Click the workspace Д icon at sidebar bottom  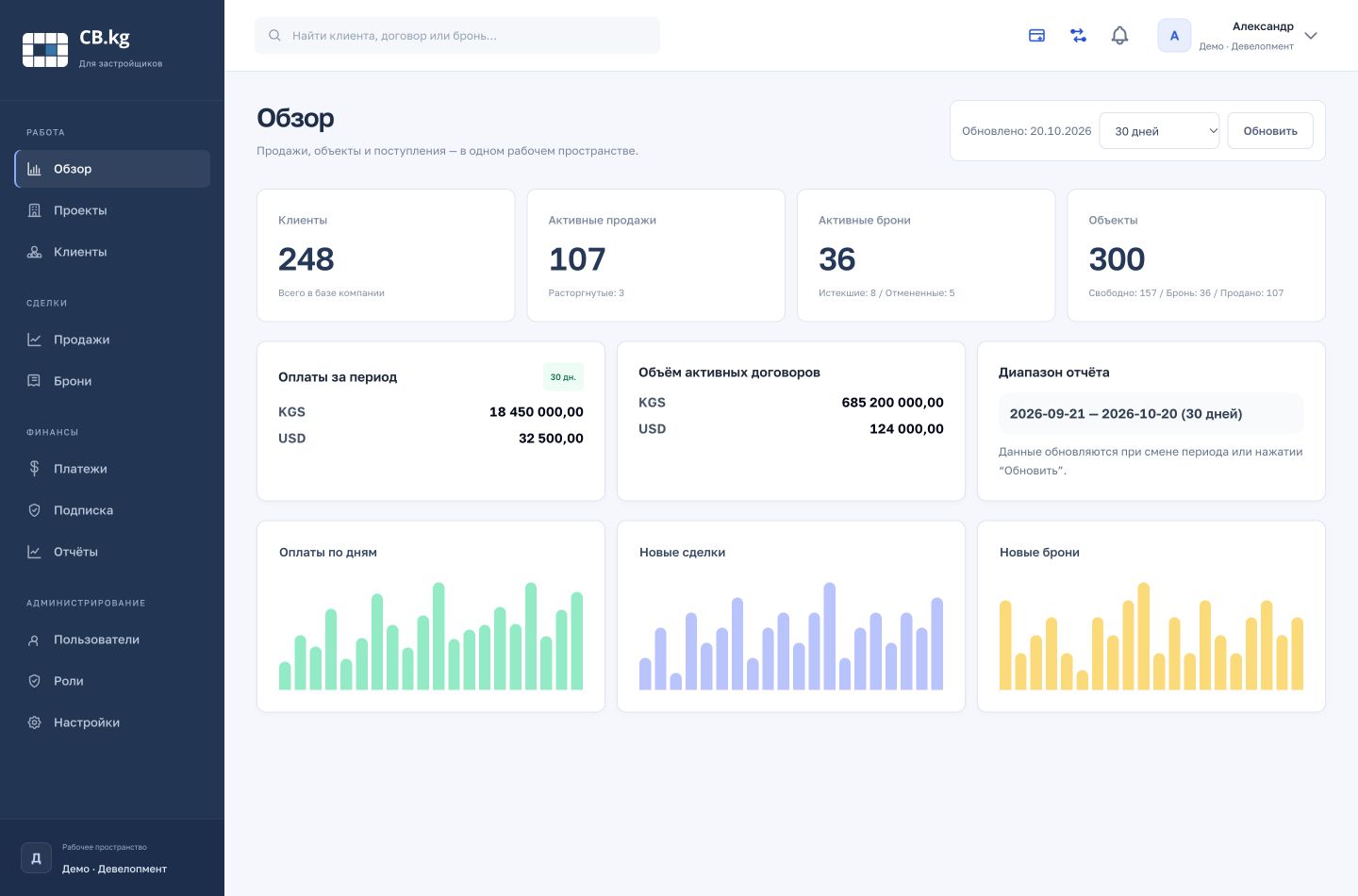36,858
